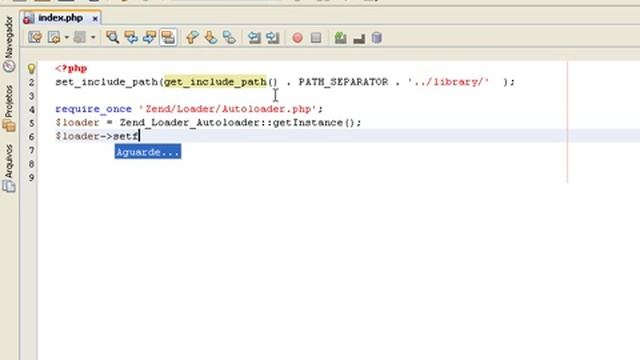Image resolution: width=640 pixels, height=360 pixels.
Task: Open the Arquivos side panel
Action: tap(9, 168)
